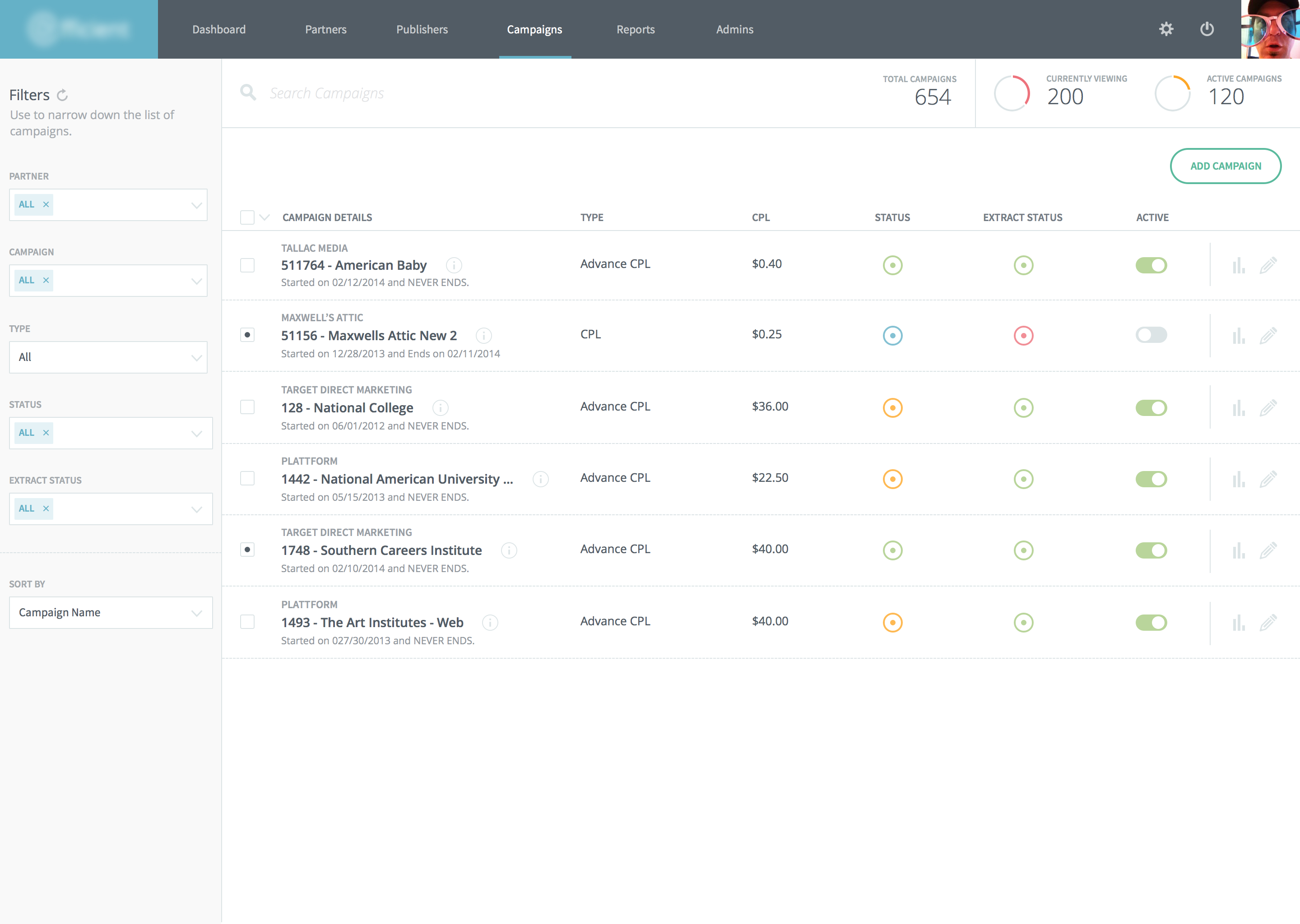Click the power logout icon

tap(1207, 29)
